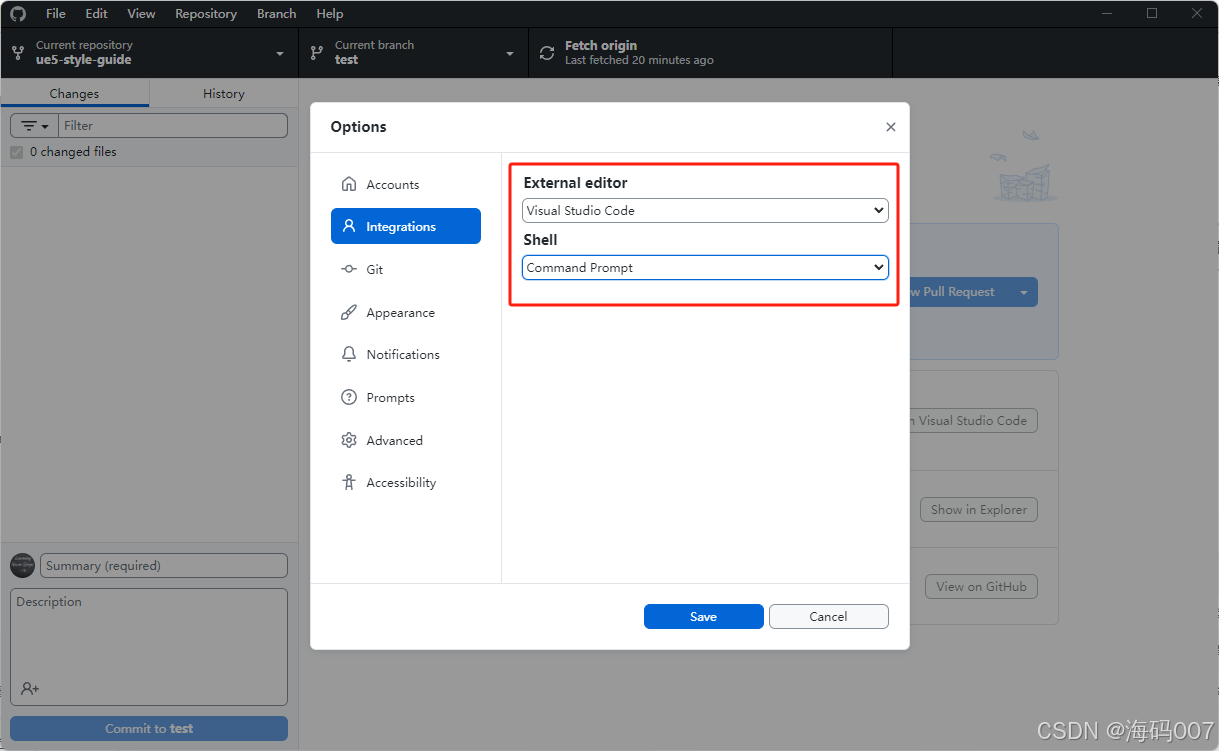1219x751 pixels.
Task: Select Prompts in Options sidebar
Action: 406,397
